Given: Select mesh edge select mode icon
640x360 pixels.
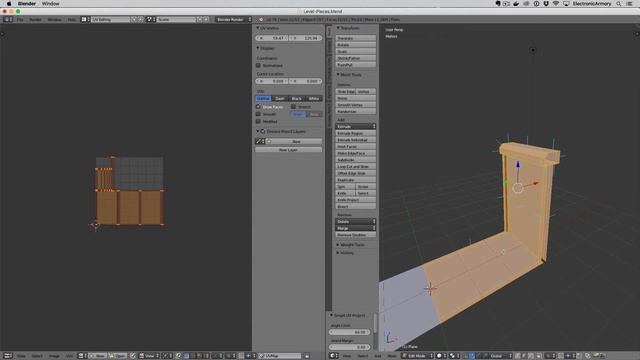Looking at the screenshot, I should [x=524, y=356].
